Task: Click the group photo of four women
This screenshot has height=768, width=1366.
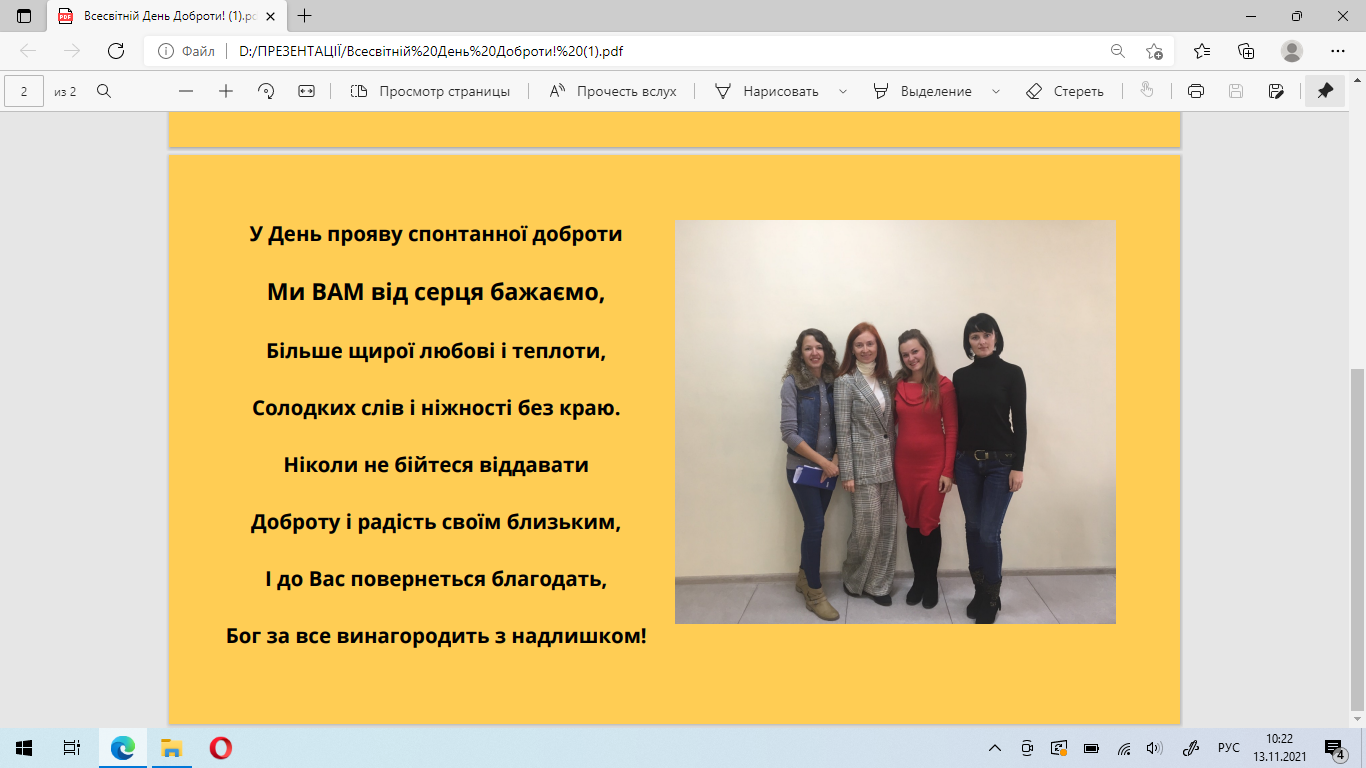Action: [895, 422]
